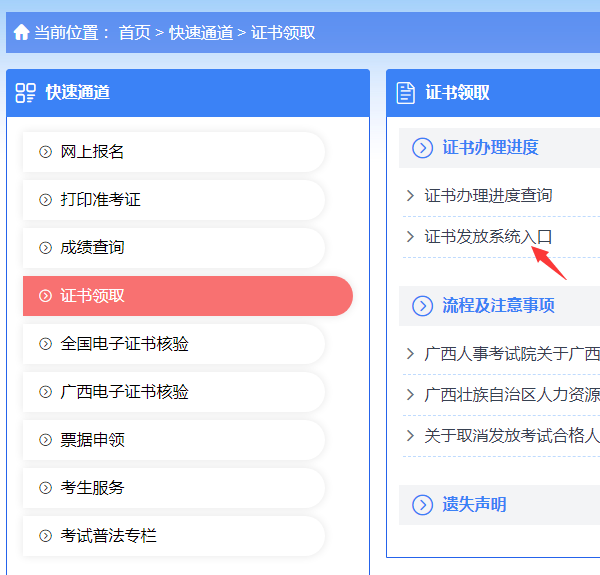
Task: Open the 证书办理进度查询 link
Action: 488,195
